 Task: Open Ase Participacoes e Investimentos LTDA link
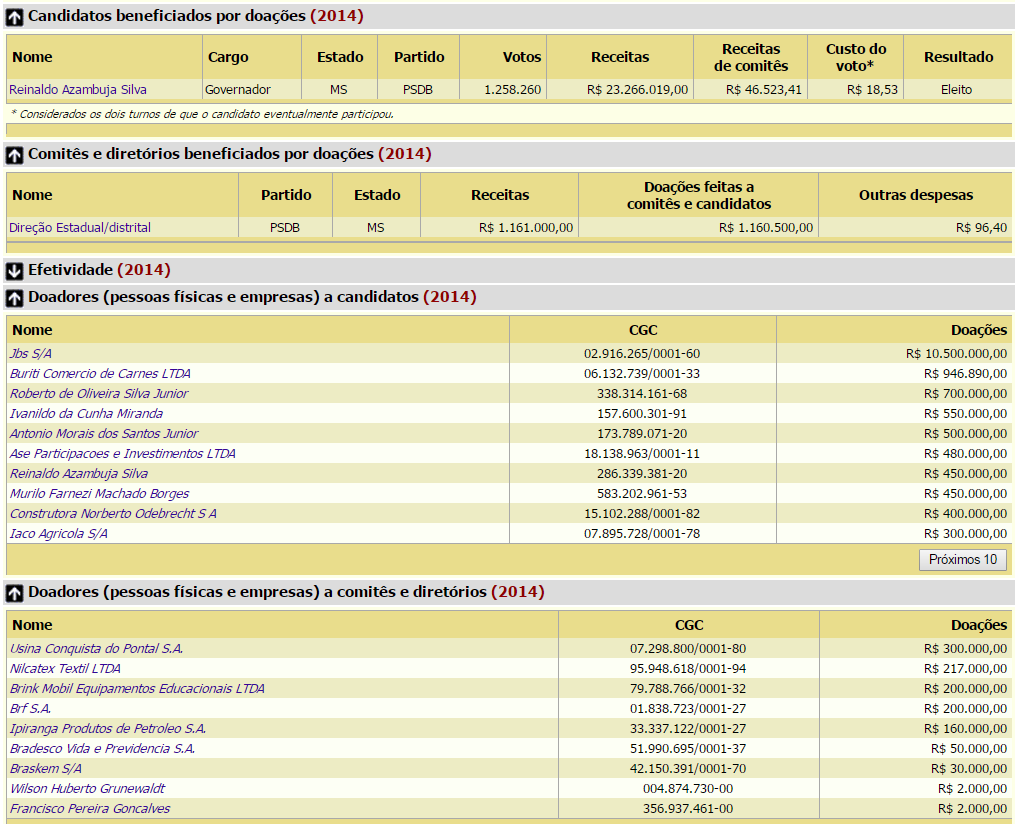pyautogui.click(x=122, y=454)
